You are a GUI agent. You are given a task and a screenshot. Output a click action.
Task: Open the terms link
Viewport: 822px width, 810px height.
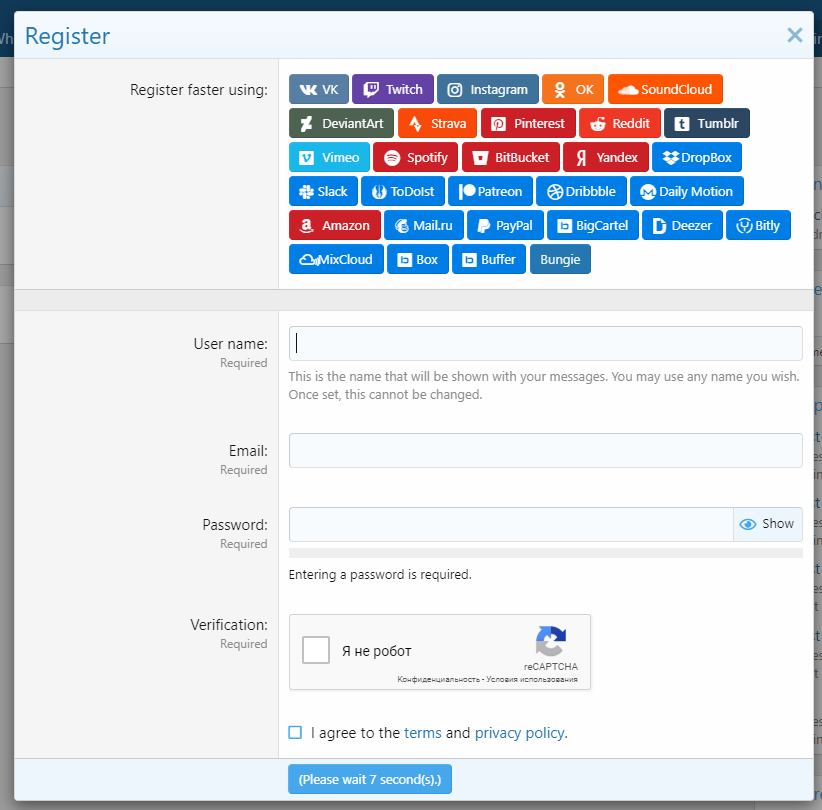coord(422,733)
